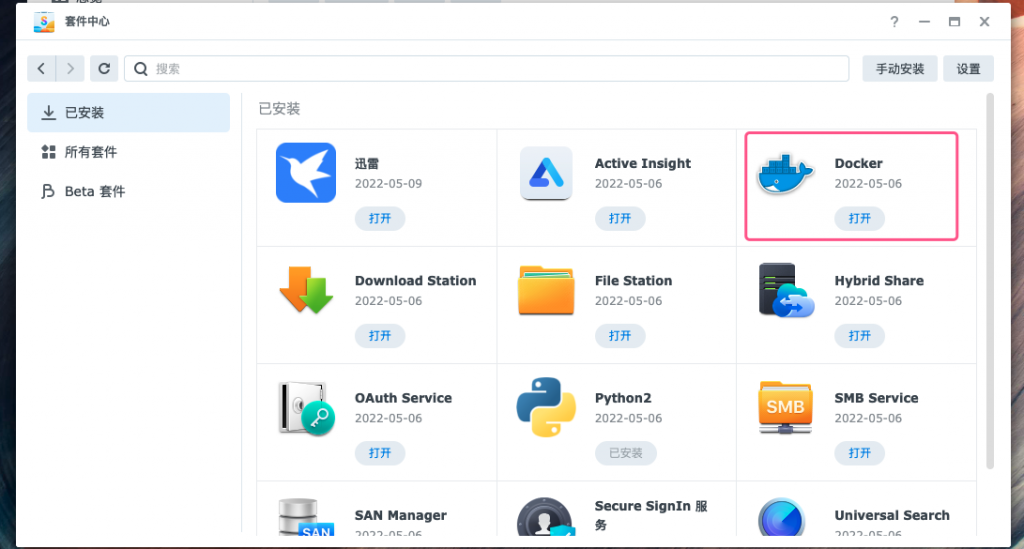Click the Secure SignIn icon

[545, 518]
